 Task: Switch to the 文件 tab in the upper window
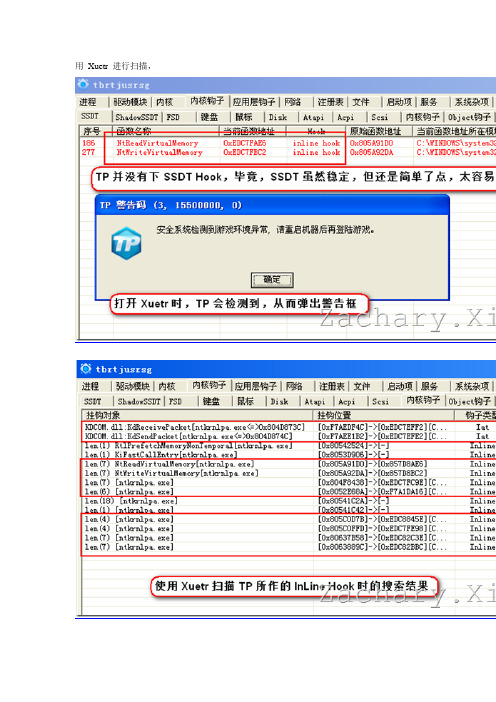pyautogui.click(x=361, y=102)
